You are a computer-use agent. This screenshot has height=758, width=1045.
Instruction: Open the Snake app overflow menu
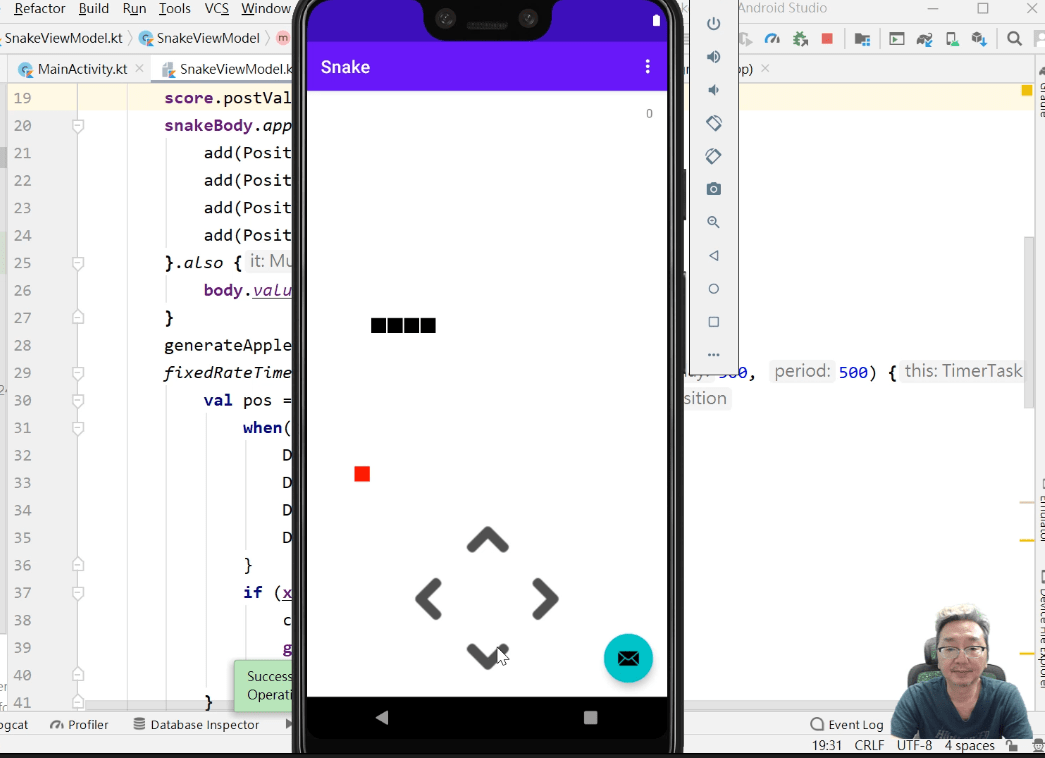[x=647, y=67]
